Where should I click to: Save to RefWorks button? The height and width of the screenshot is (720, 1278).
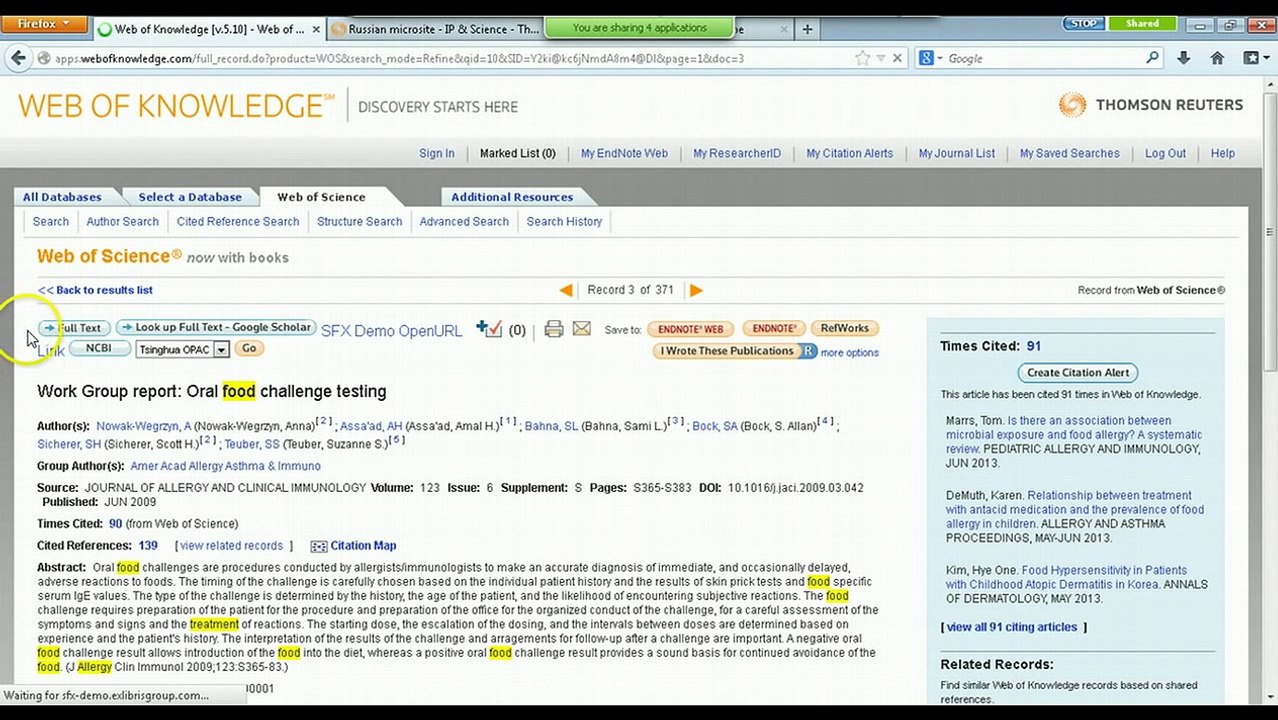pyautogui.click(x=845, y=328)
